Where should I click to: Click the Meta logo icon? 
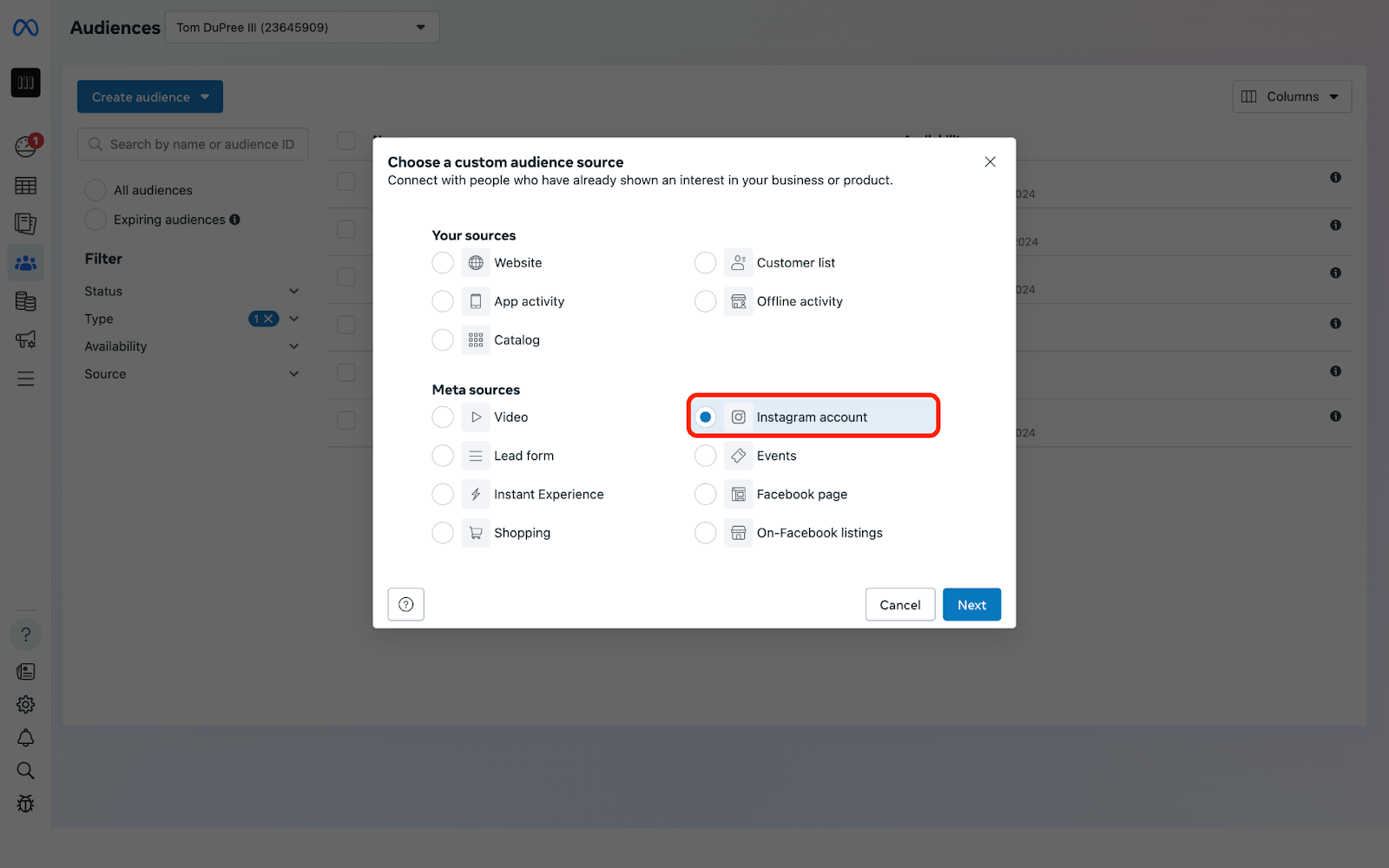(25, 28)
